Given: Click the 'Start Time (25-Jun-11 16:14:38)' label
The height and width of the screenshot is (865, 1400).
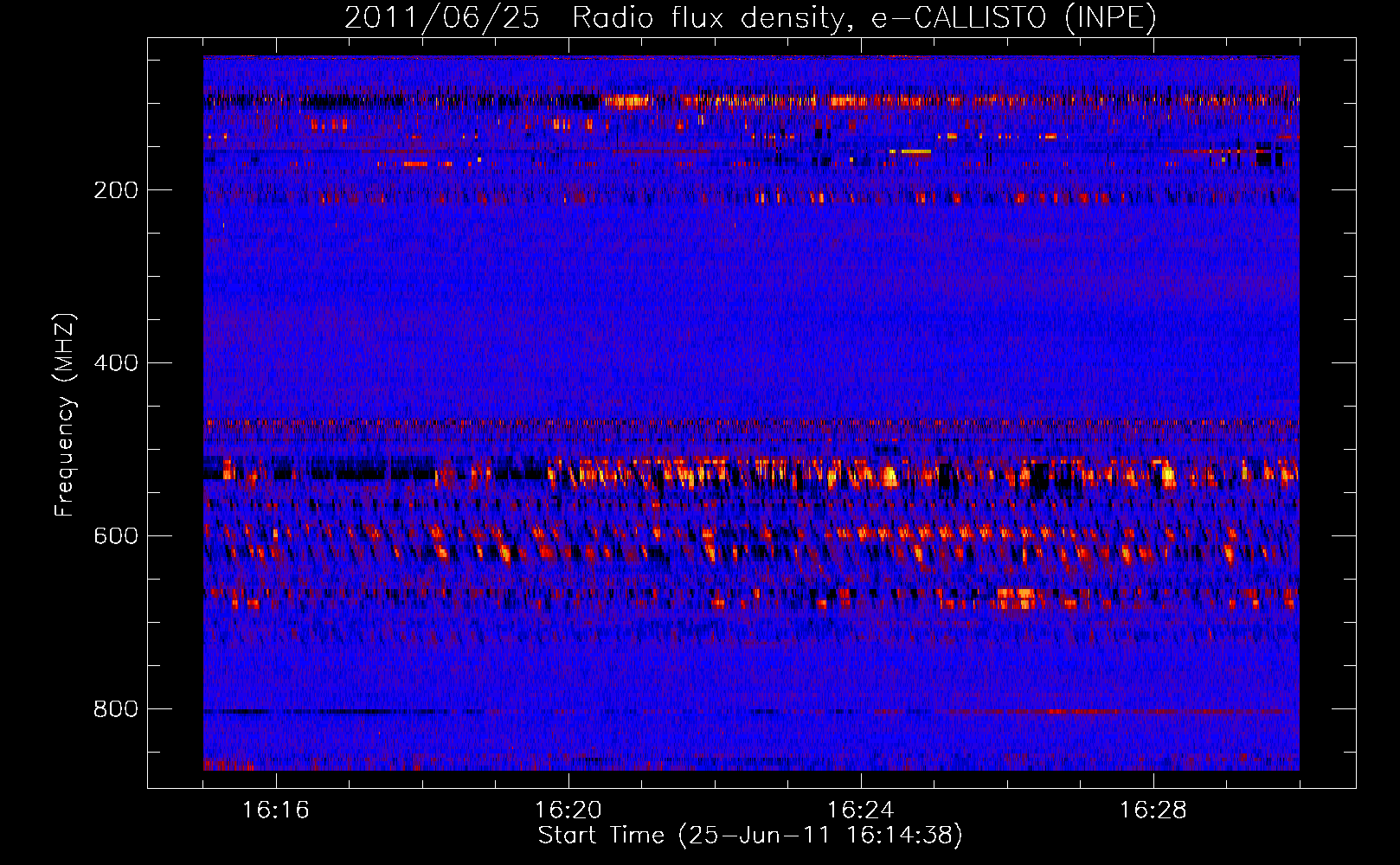Looking at the screenshot, I should 750,836.
